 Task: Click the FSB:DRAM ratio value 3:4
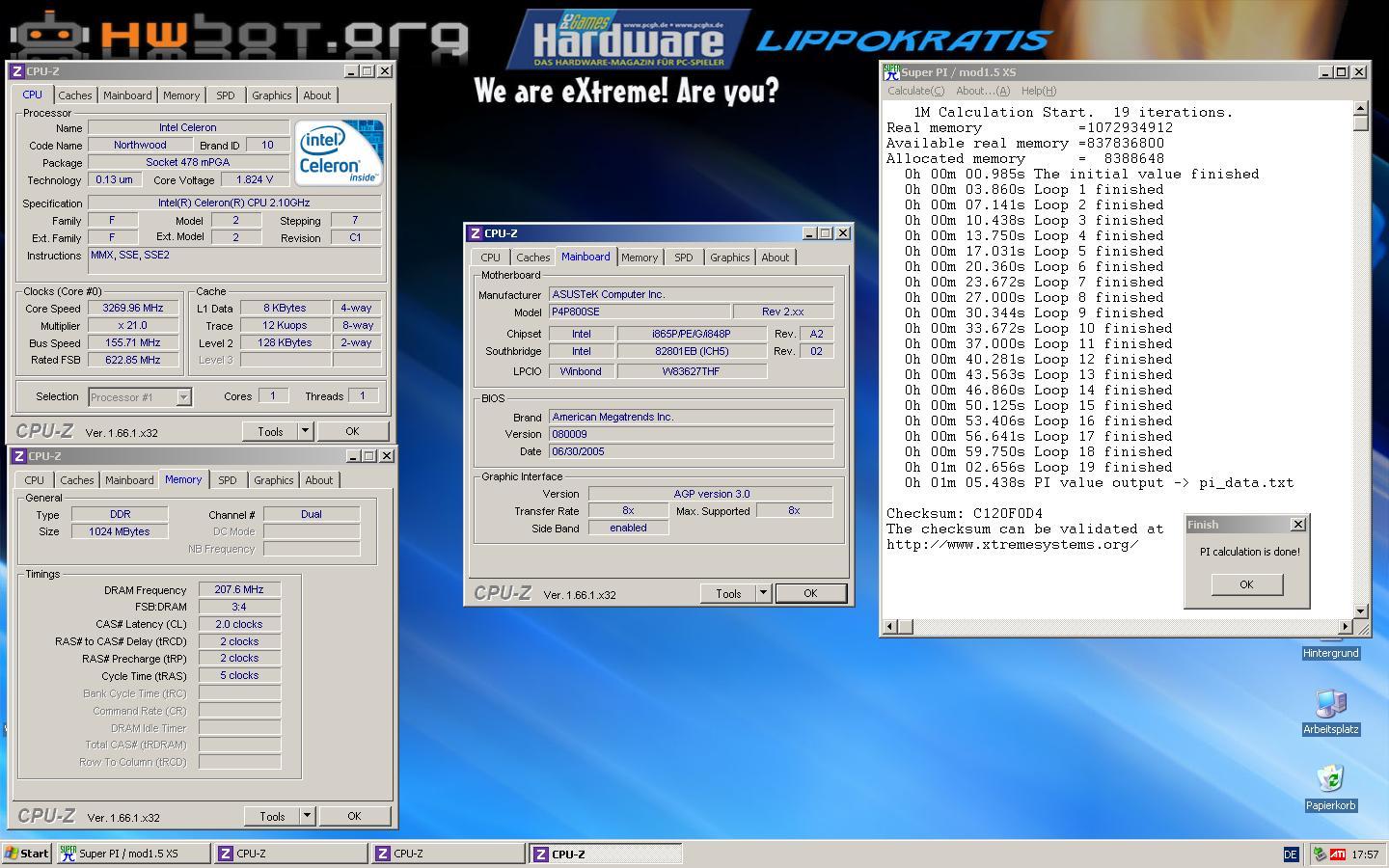[x=239, y=607]
